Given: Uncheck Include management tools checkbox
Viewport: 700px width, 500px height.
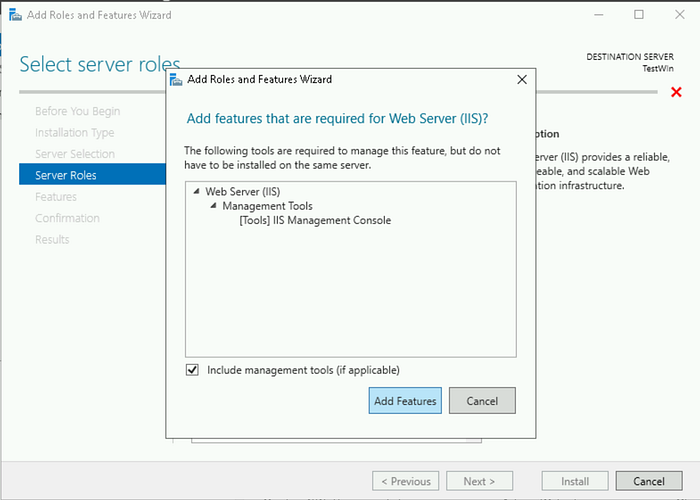Looking at the screenshot, I should click(192, 370).
